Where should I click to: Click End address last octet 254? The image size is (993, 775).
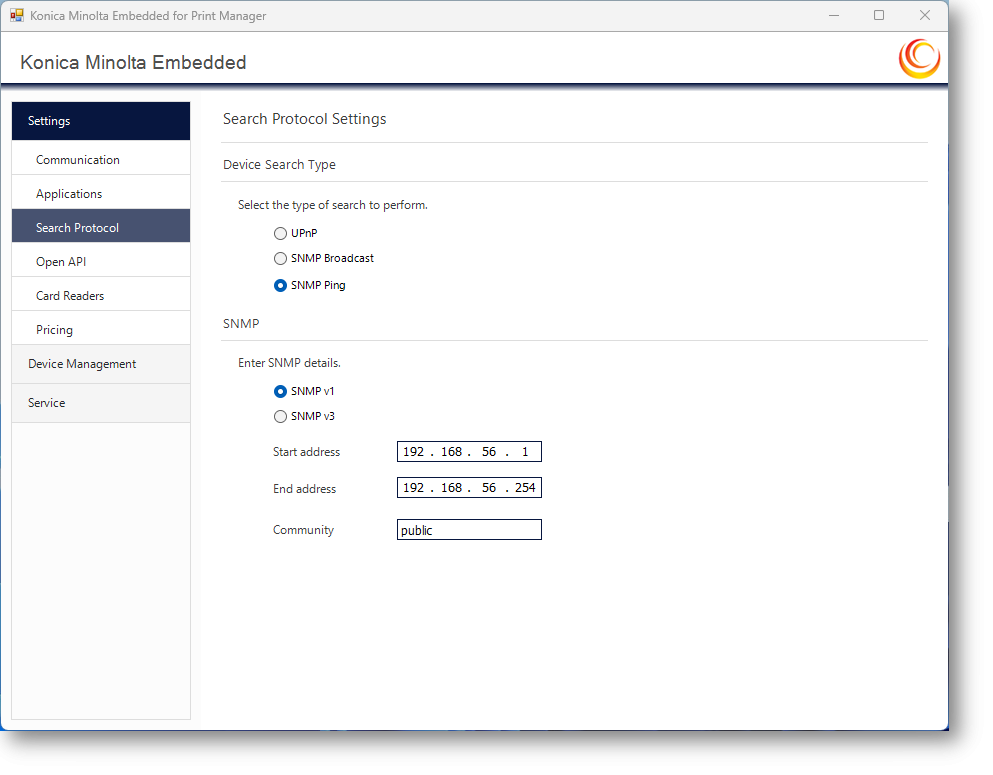(x=525, y=488)
